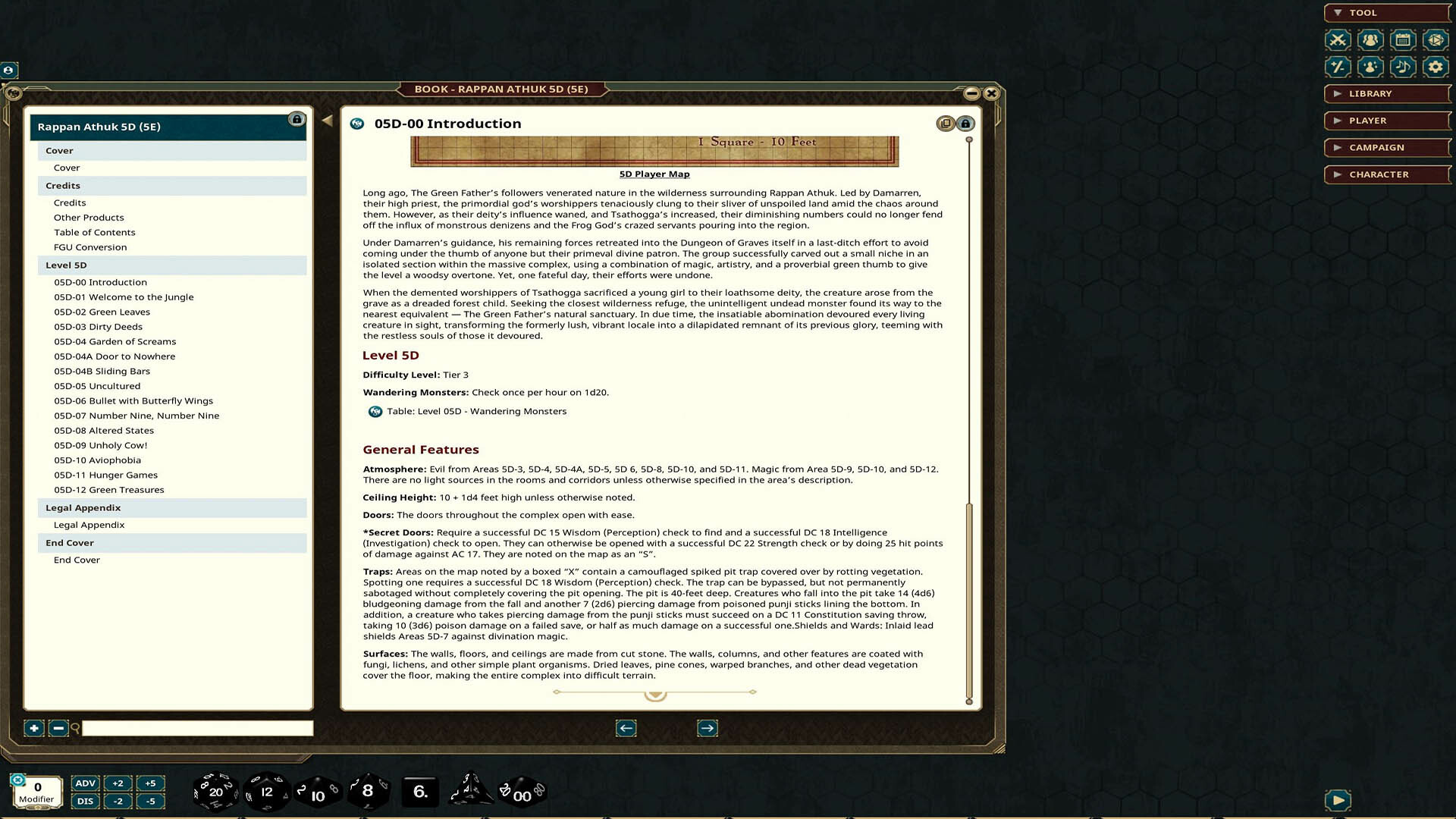Click the book search input field

pos(197,728)
